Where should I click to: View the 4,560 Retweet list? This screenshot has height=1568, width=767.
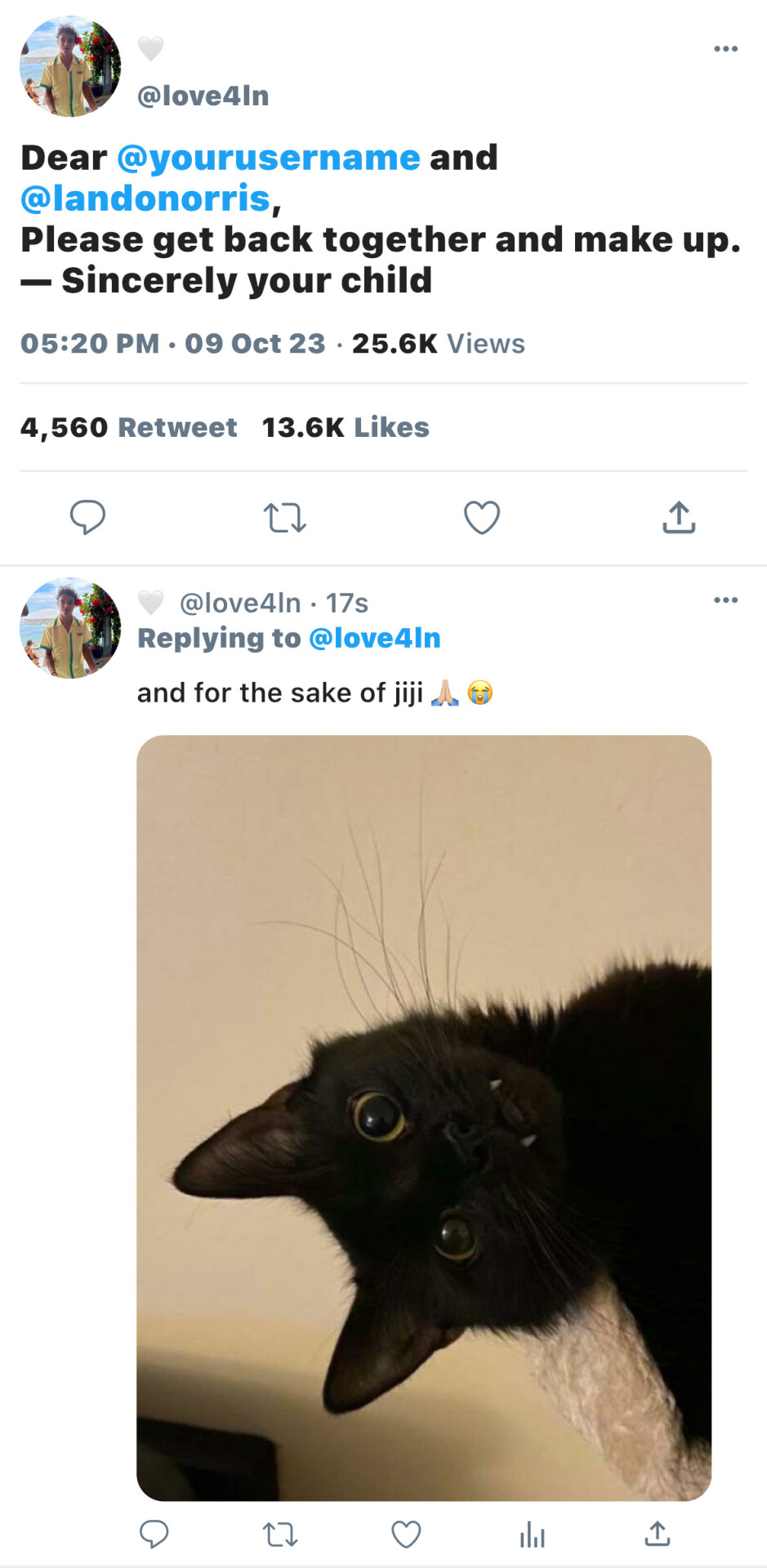(x=128, y=427)
